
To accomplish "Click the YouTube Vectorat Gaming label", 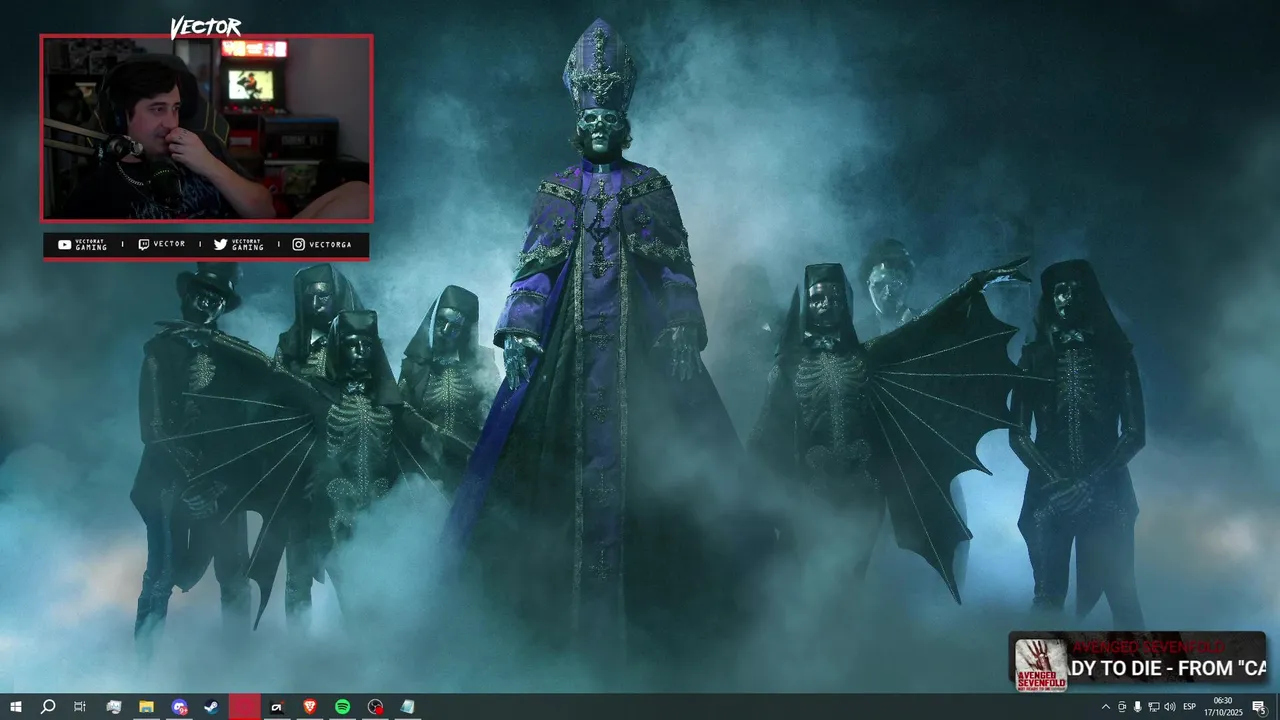I will tap(84, 244).
